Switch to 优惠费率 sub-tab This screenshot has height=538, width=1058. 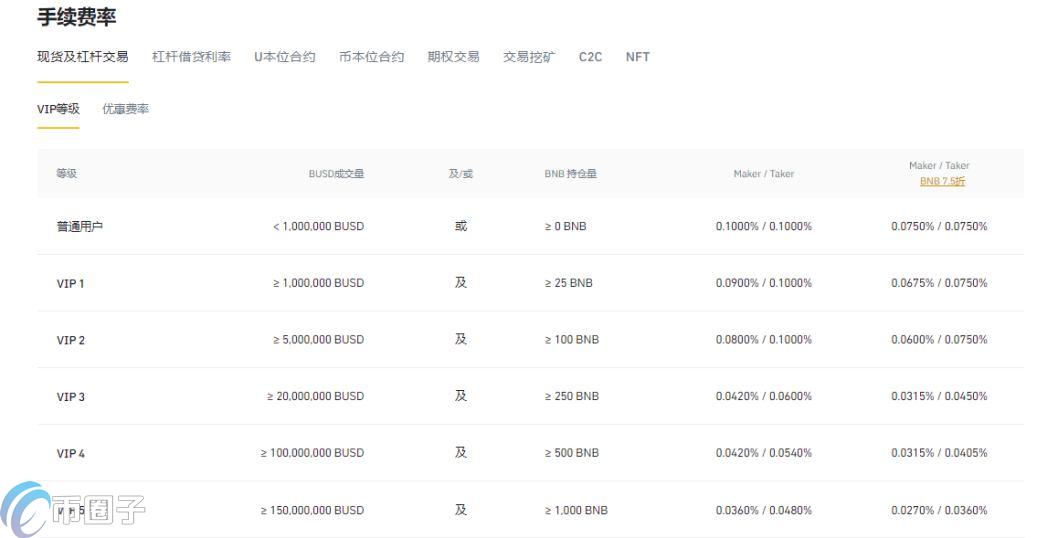126,109
